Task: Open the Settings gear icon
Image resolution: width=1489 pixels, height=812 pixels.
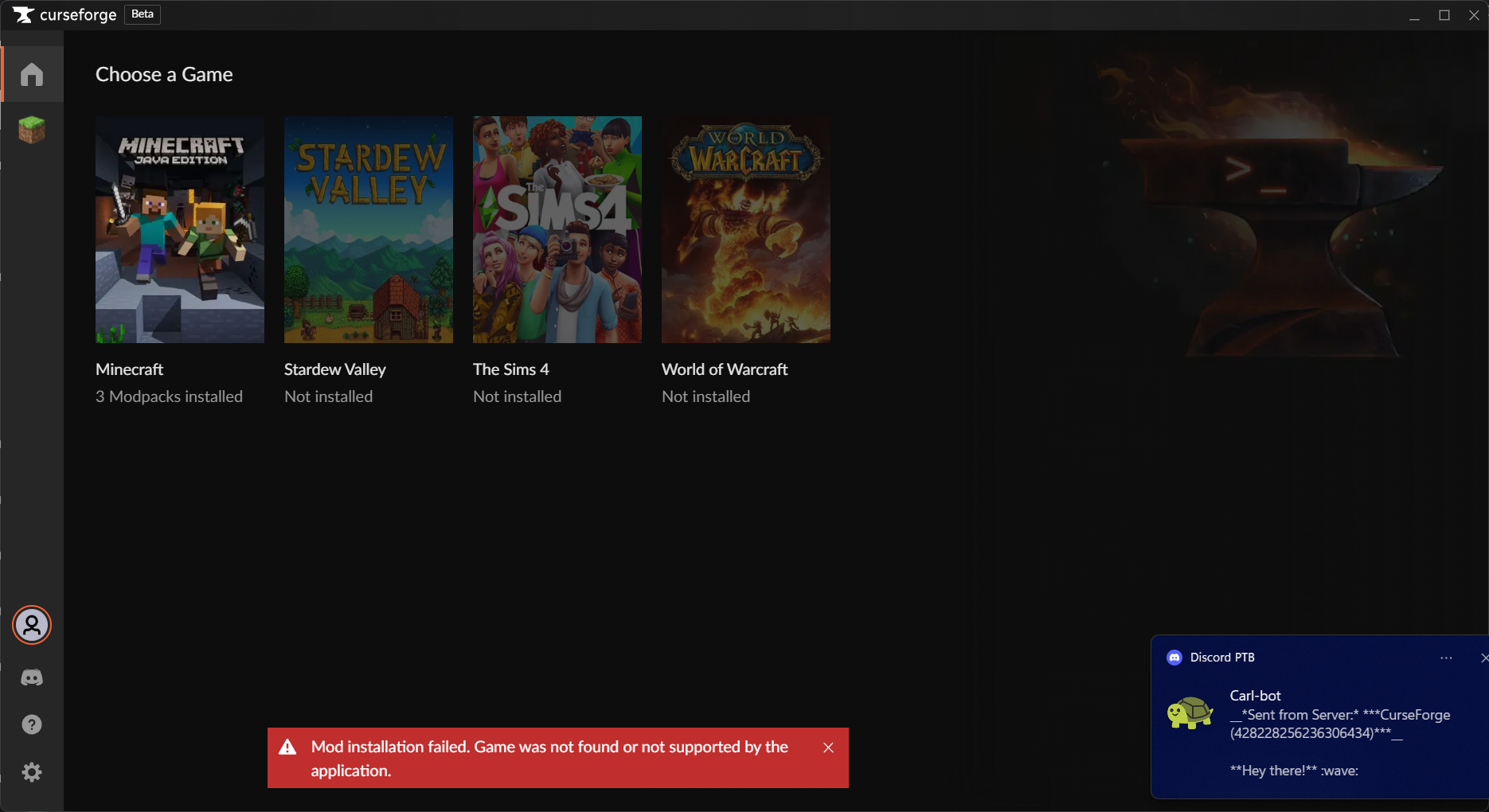Action: (32, 772)
